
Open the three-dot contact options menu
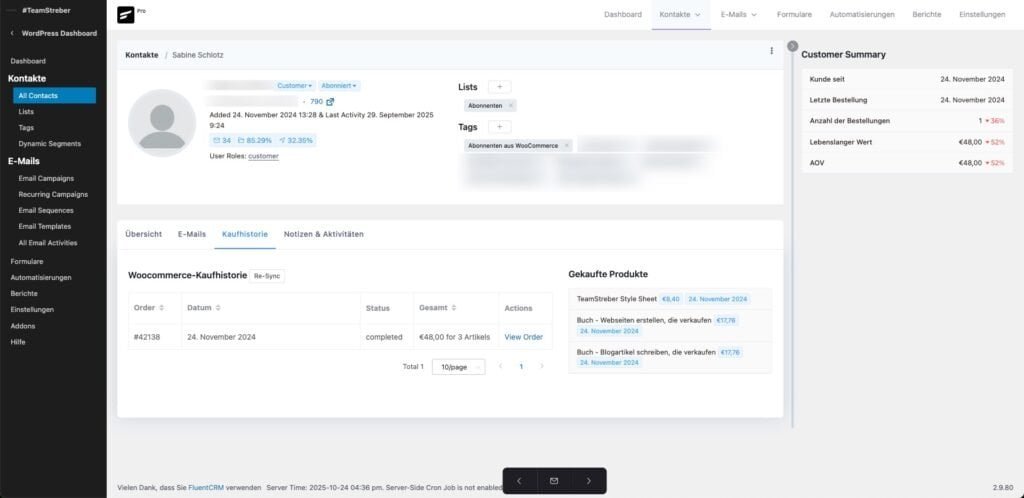[x=771, y=51]
